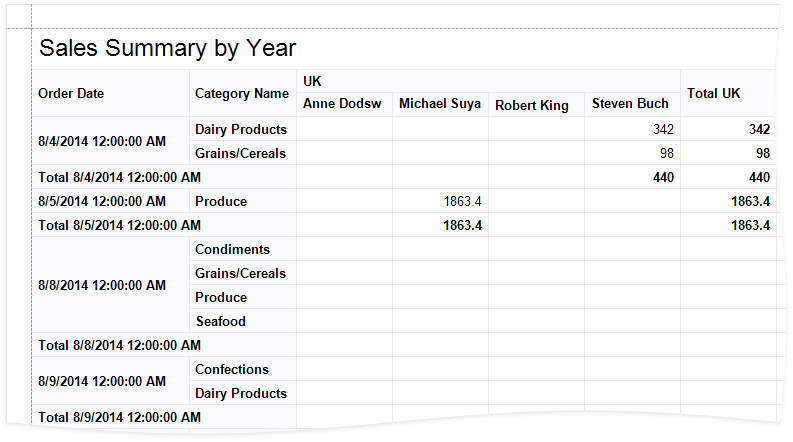
Task: Select the Order Date column header
Action: point(71,94)
